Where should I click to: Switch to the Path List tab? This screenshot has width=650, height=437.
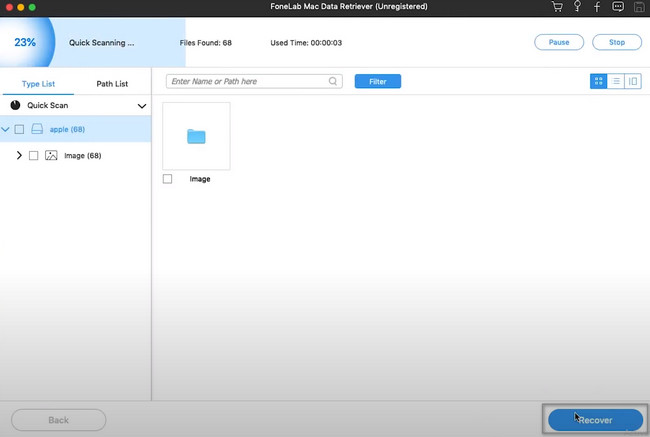(112, 84)
